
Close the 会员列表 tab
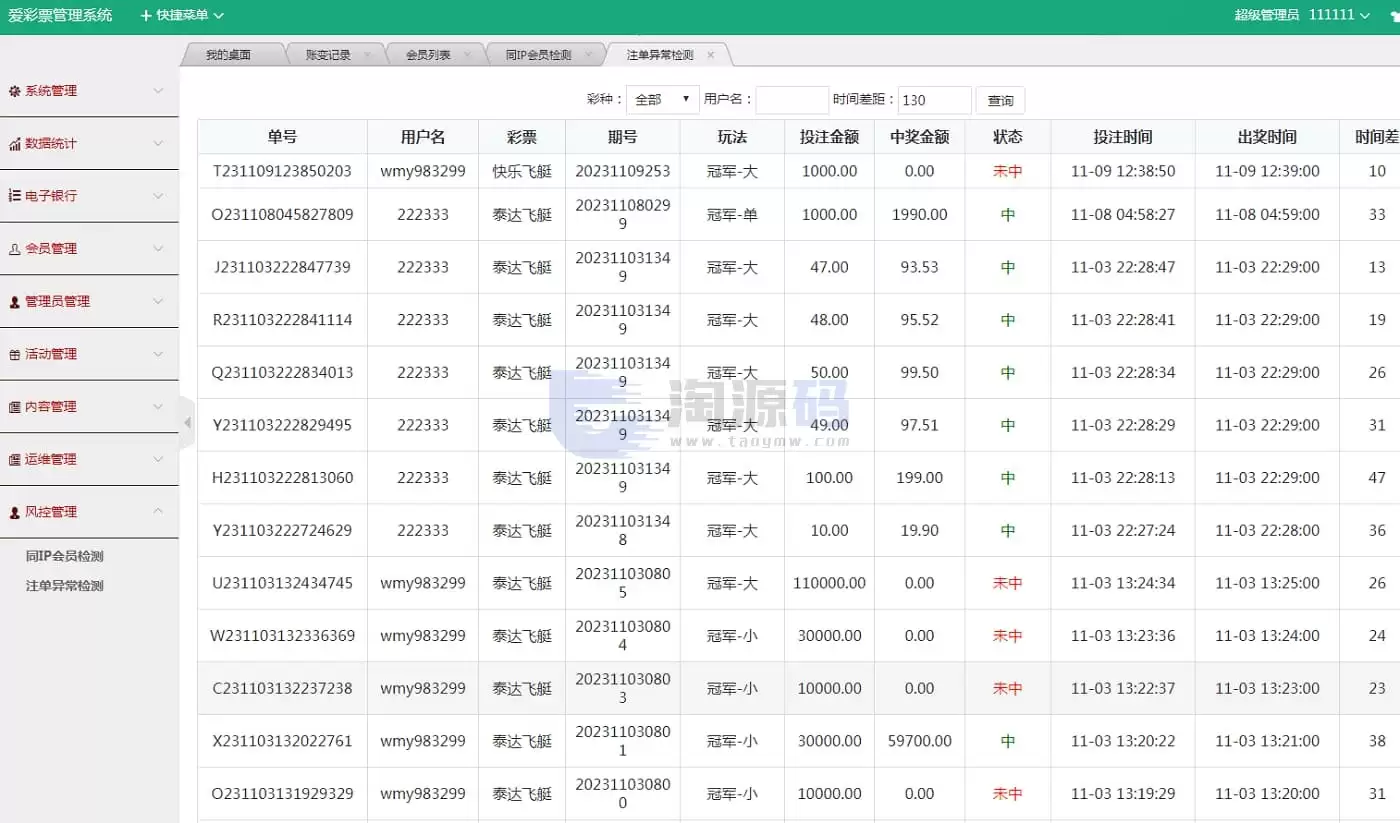pos(466,55)
